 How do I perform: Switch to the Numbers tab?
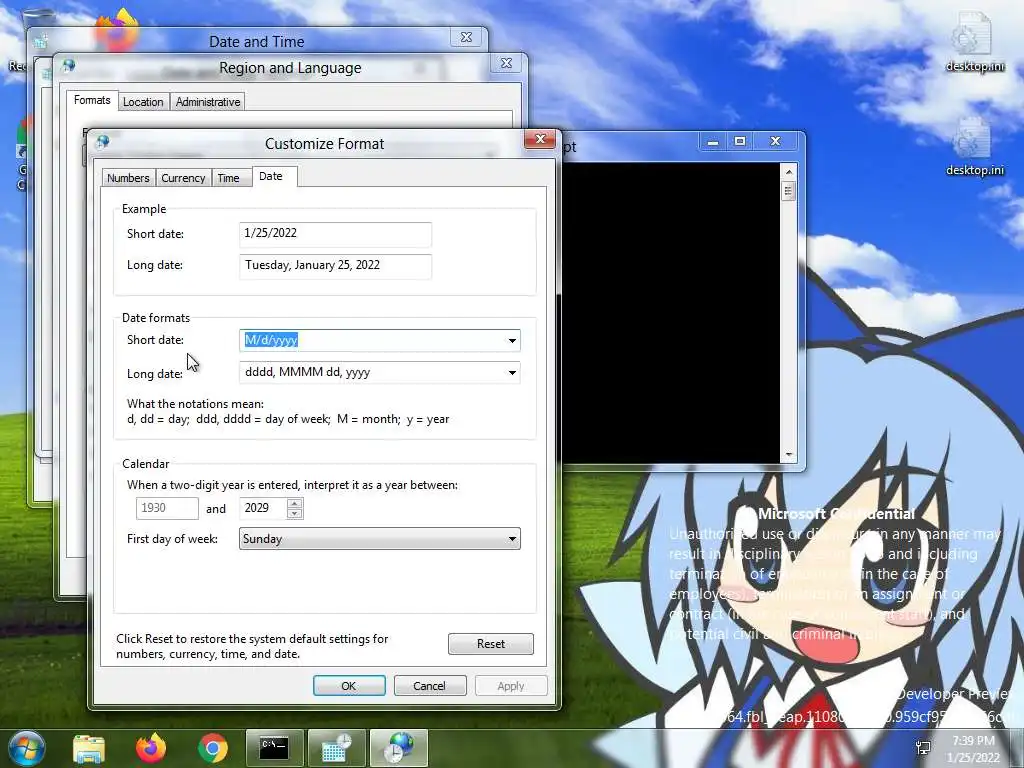pyautogui.click(x=128, y=178)
